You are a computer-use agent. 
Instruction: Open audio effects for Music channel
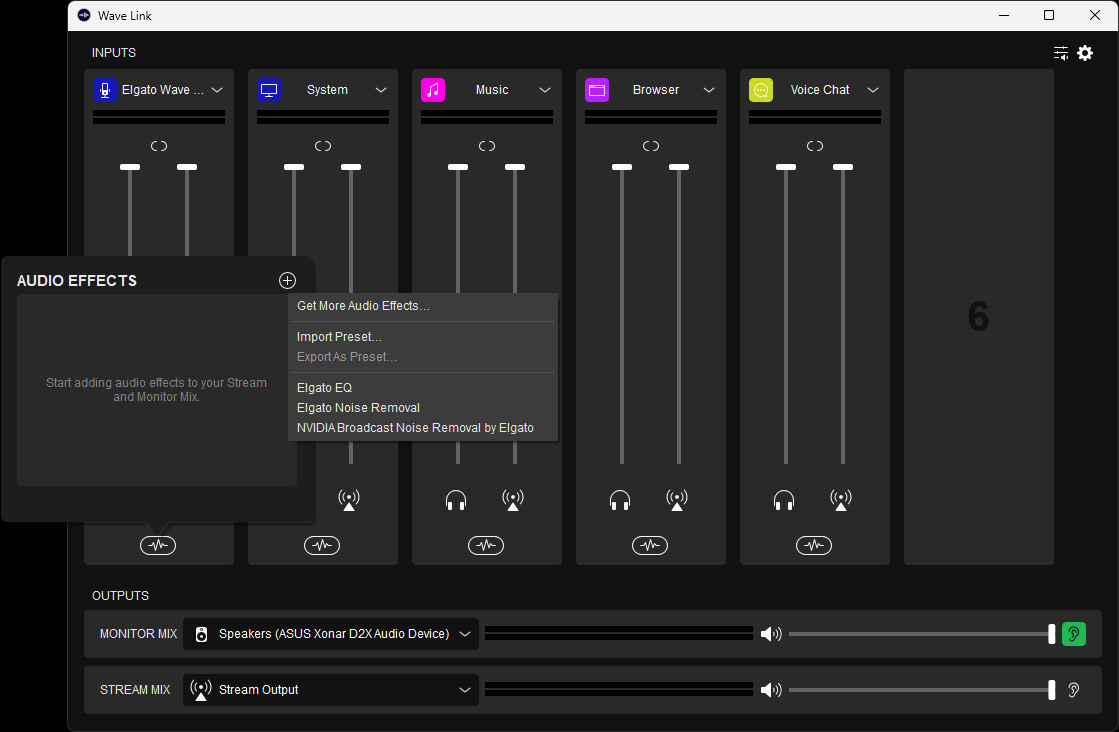point(486,545)
